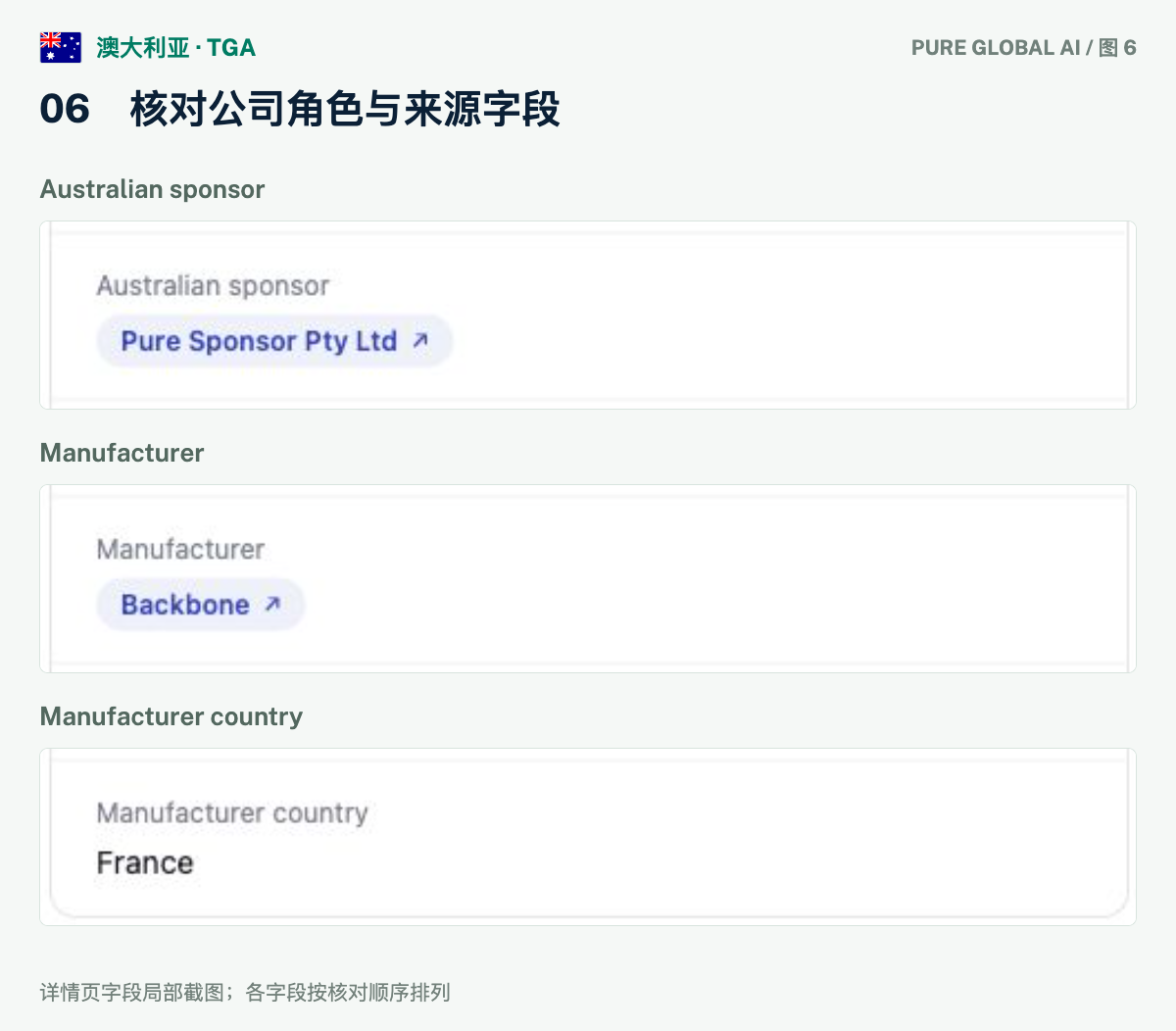
Task: Click the Manufacturer label inside the card
Action: 180,549
